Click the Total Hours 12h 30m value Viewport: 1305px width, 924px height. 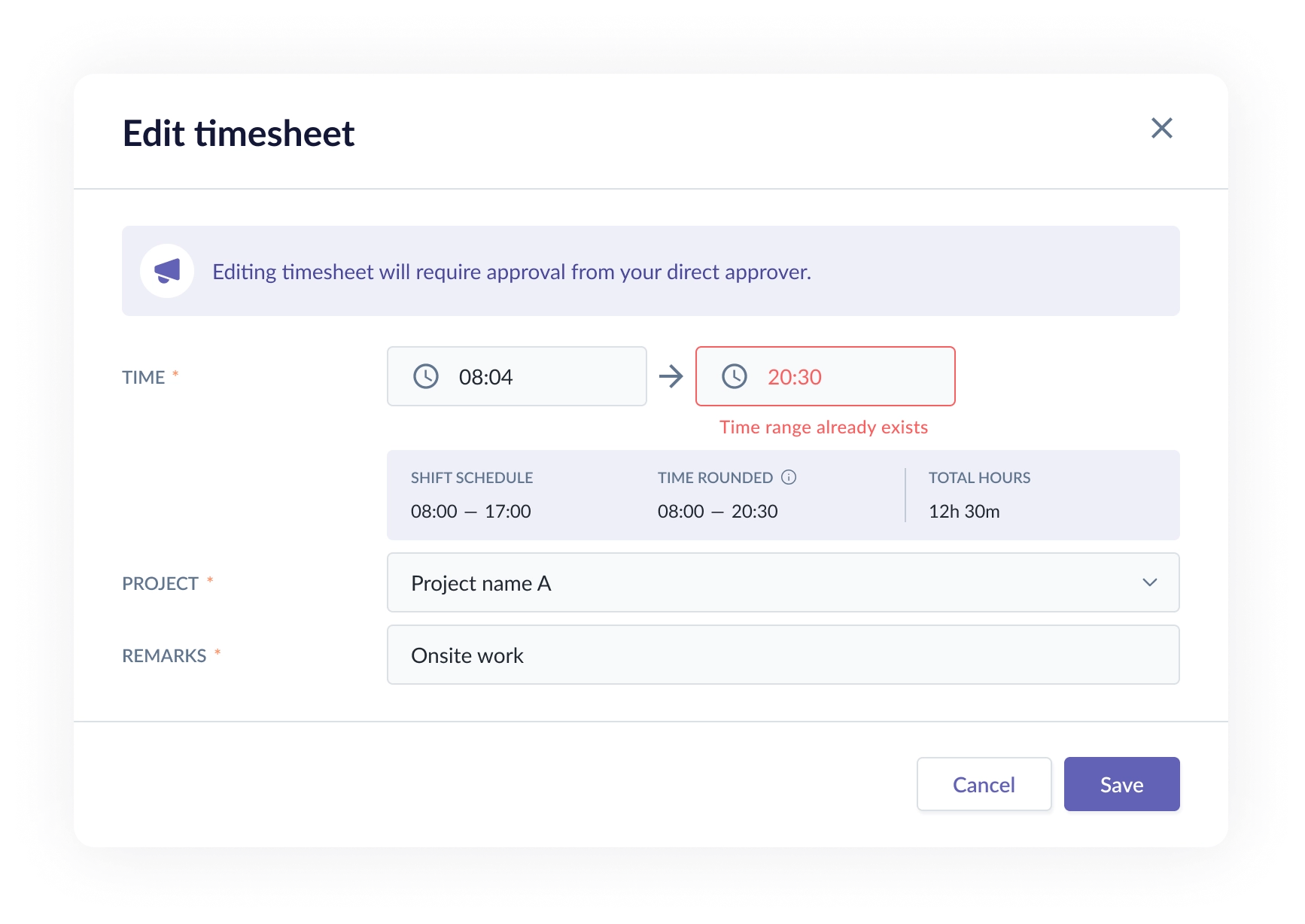point(964,512)
